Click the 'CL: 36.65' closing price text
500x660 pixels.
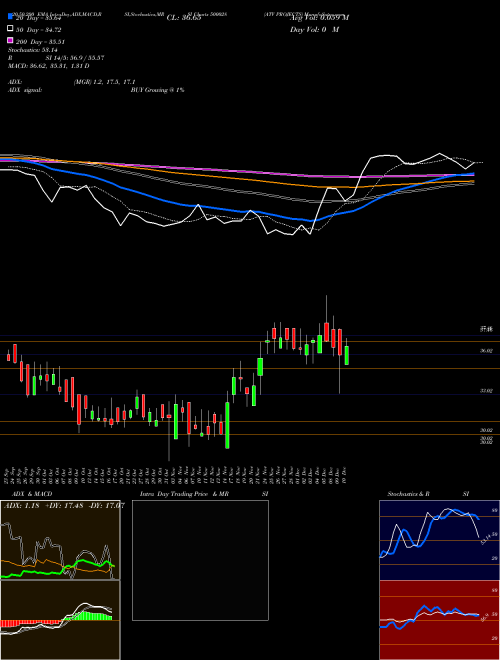[x=184, y=18]
